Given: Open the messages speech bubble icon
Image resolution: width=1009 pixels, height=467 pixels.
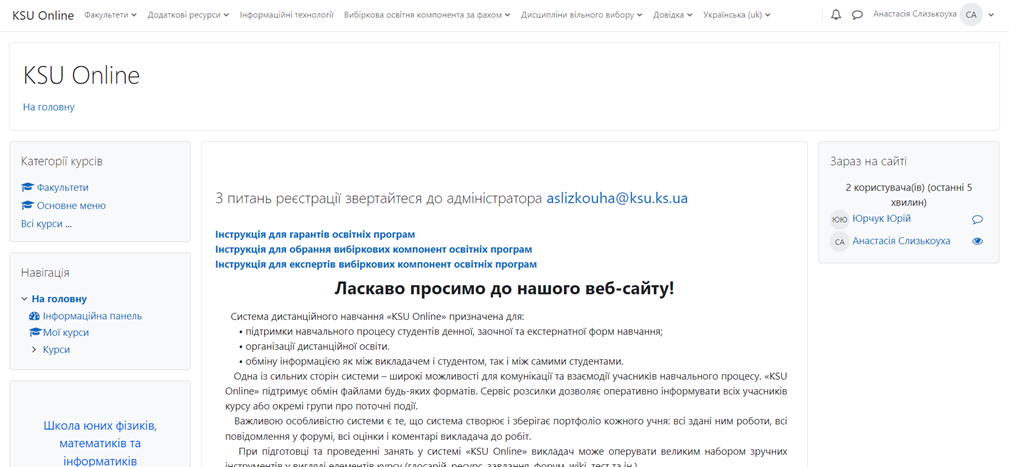Looking at the screenshot, I should 857,15.
